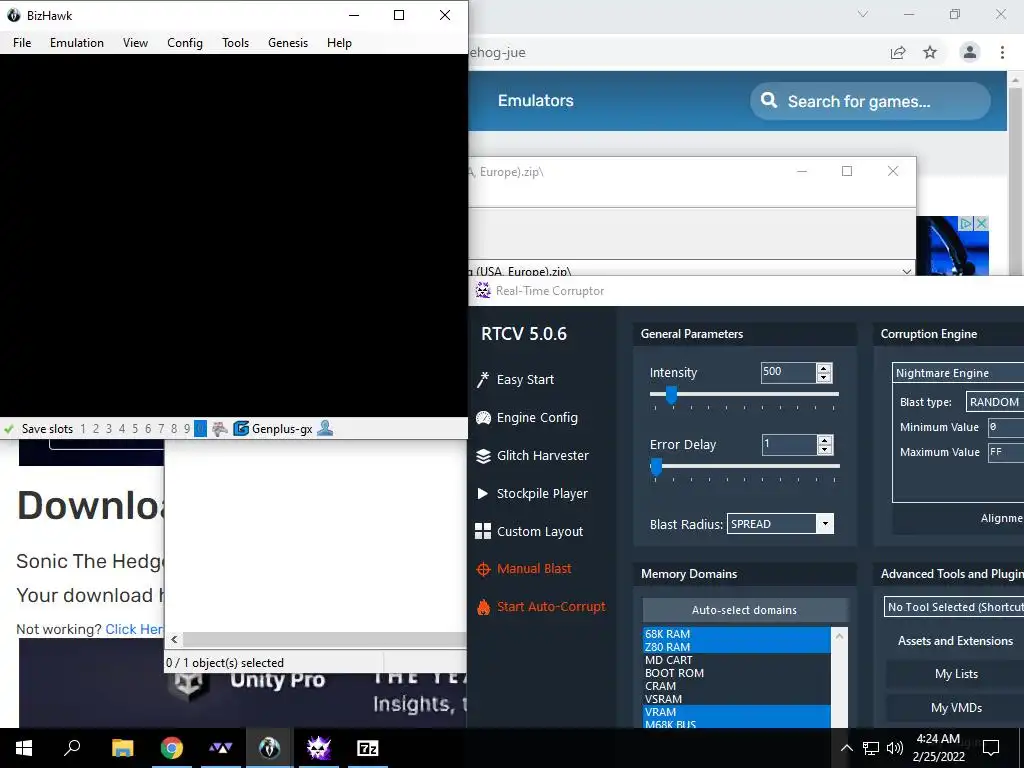This screenshot has height=768, width=1024.
Task: Select BOOT ROM in Memory Domains
Action: coord(736,673)
